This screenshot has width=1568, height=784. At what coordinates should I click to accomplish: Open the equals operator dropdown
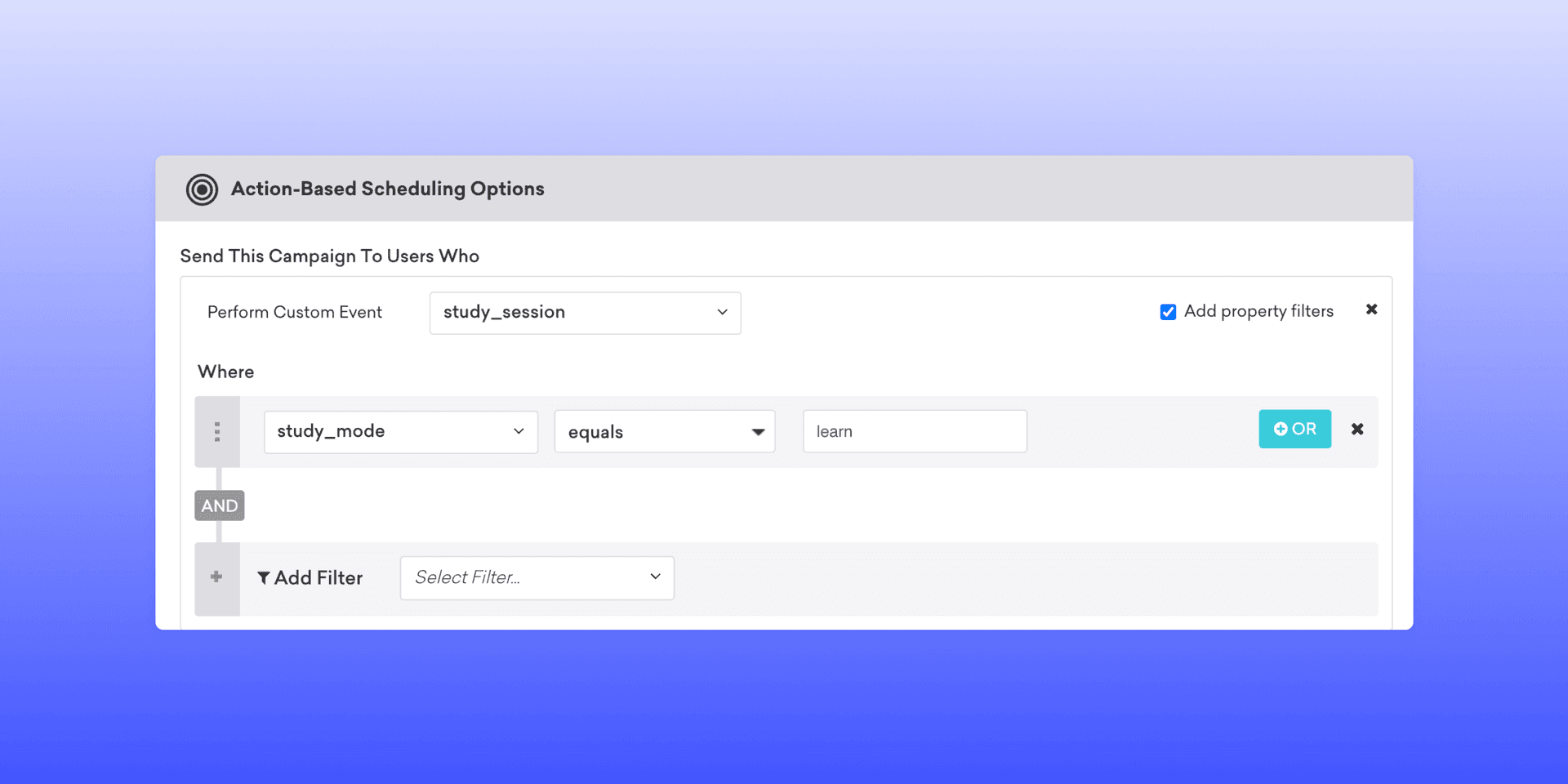tap(665, 432)
